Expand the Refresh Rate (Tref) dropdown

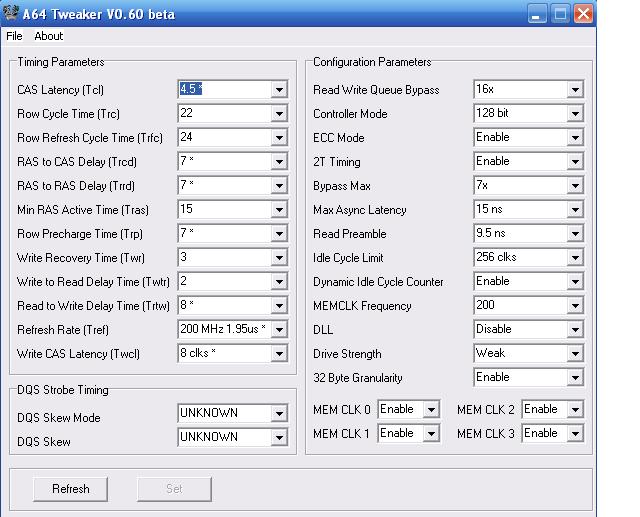pos(279,330)
